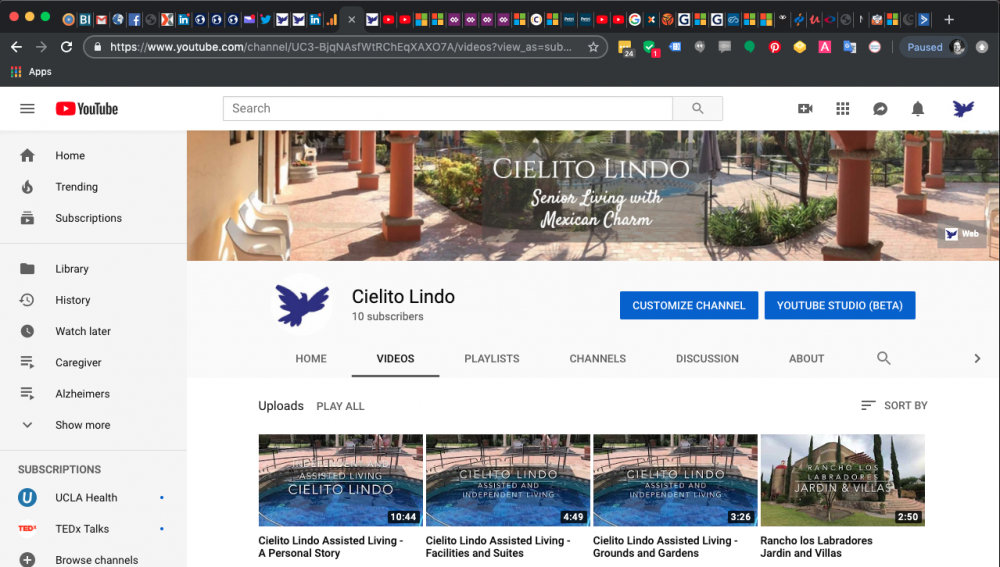Click into the YouTube search field
This screenshot has height=567, width=1000.
(x=447, y=109)
